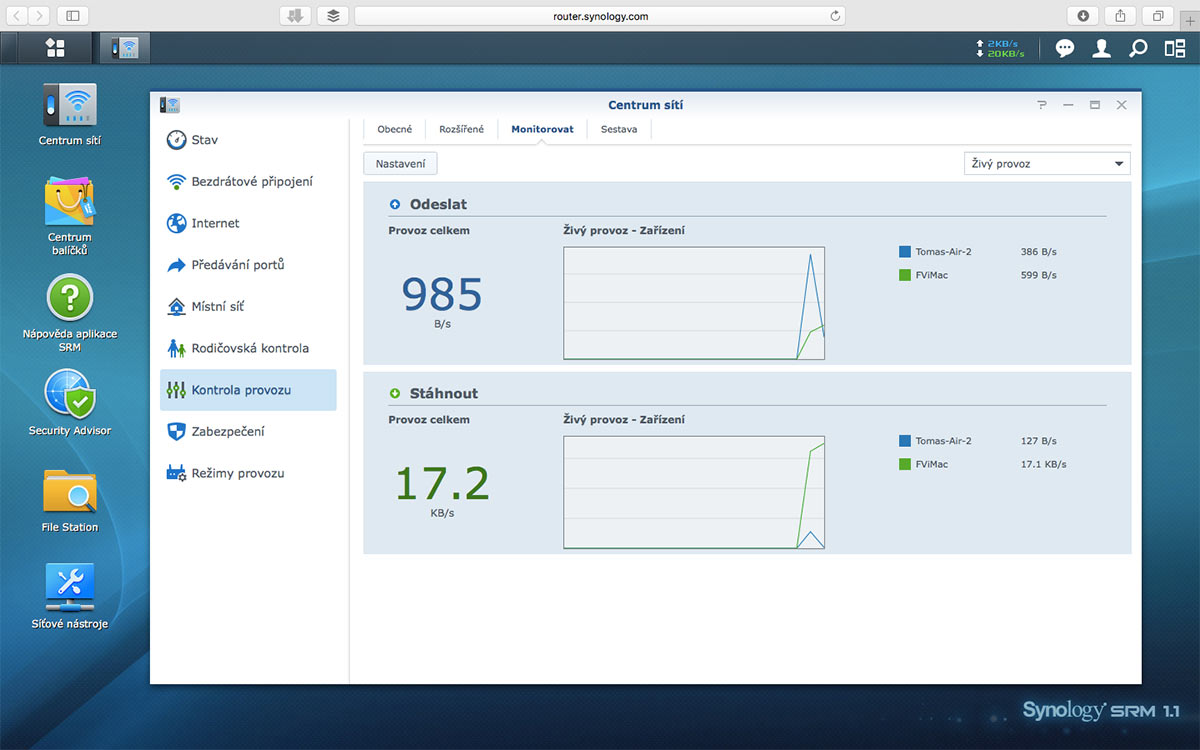The width and height of the screenshot is (1200, 750).
Task: Launch File Station from desktop
Action: (x=70, y=491)
